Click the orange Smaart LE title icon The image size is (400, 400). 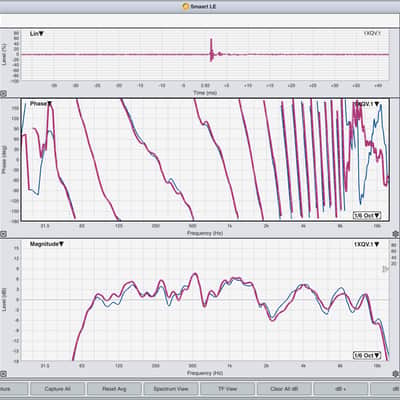click(186, 6)
